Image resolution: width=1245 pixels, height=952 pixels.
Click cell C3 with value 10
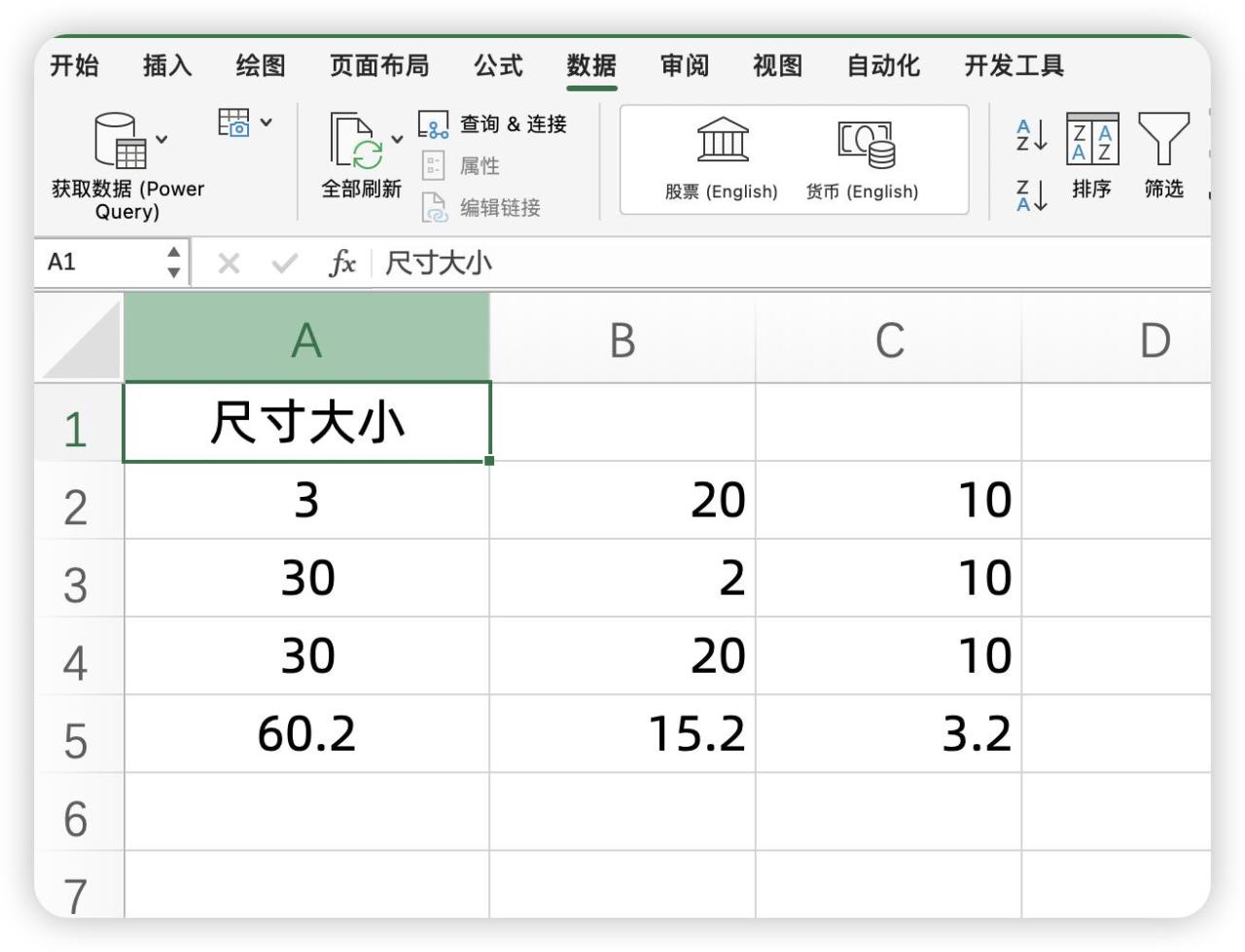(889, 579)
